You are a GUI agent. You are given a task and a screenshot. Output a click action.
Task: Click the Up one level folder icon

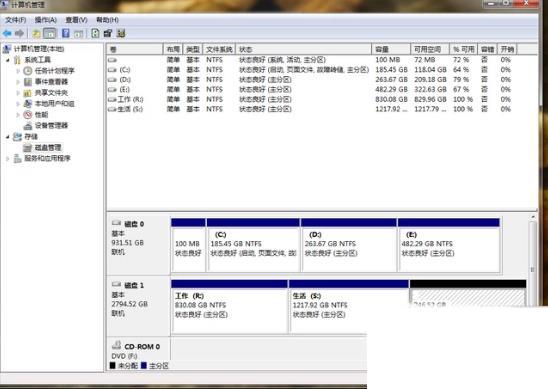coord(36,34)
